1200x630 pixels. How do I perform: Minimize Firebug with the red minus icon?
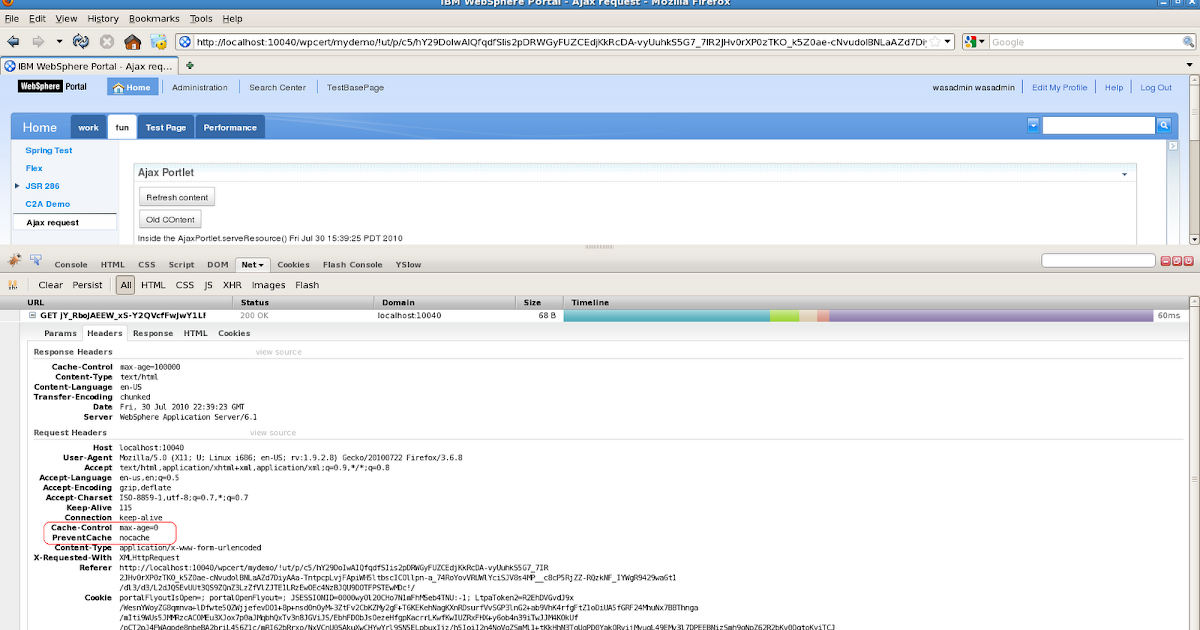pyautogui.click(x=1164, y=261)
